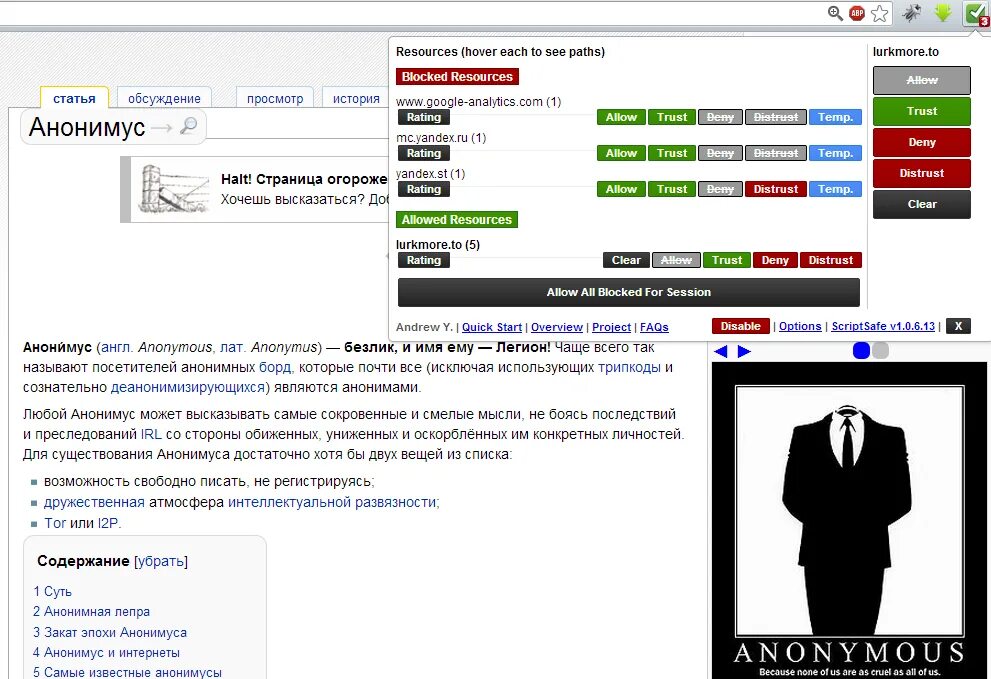This screenshot has width=991, height=679.
Task: Disable ScriptSafe with the Disable button
Action: [740, 326]
